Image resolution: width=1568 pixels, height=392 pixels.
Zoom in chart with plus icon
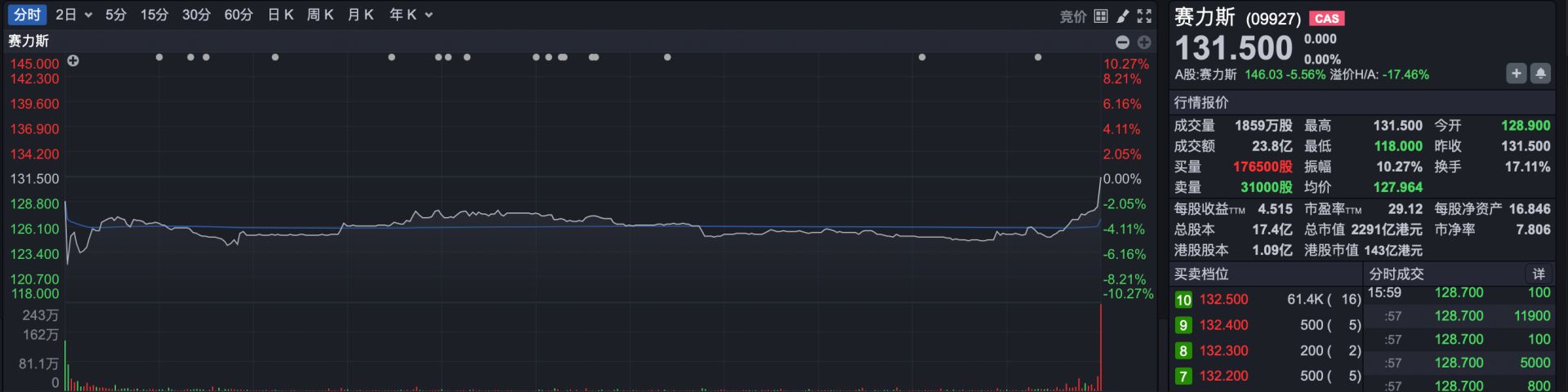(x=1143, y=42)
